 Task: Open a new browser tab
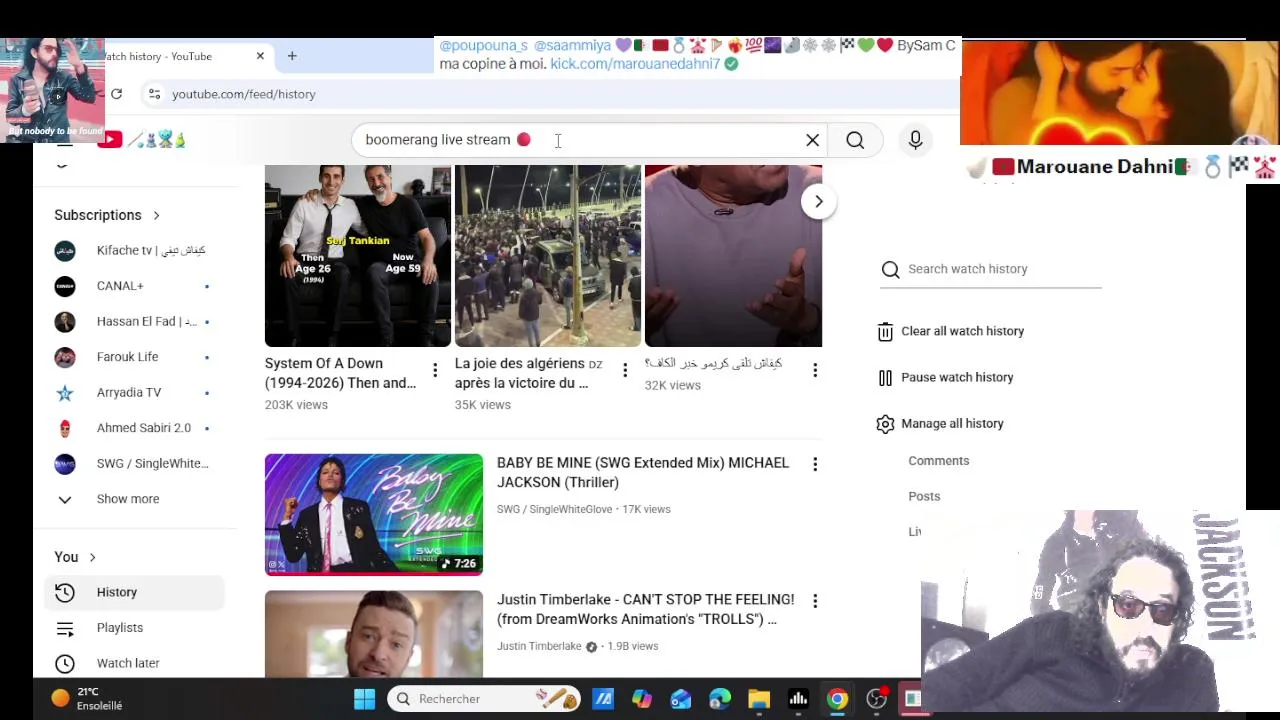coord(292,56)
